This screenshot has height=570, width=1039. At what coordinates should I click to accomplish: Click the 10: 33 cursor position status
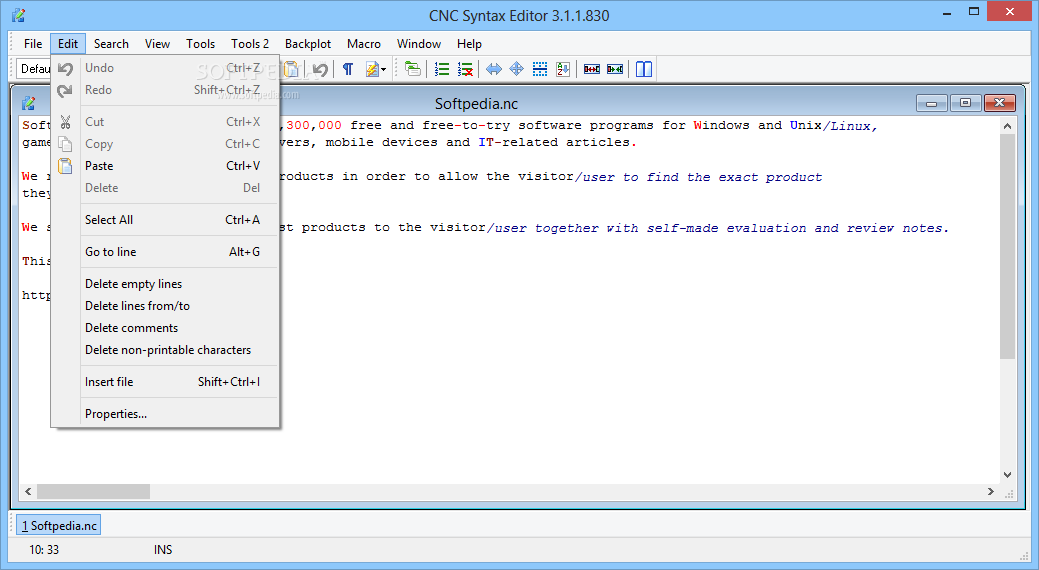(x=44, y=549)
